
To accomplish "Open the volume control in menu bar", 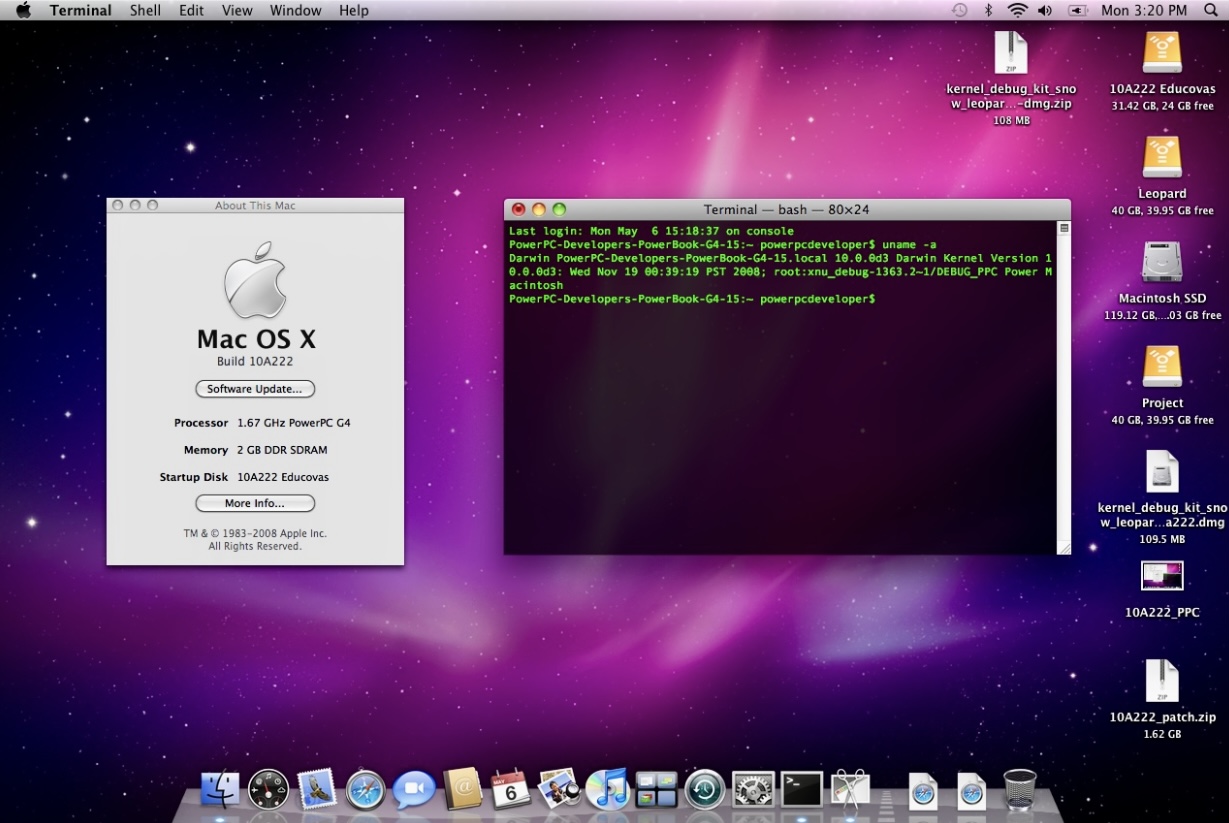I will click(x=1045, y=10).
